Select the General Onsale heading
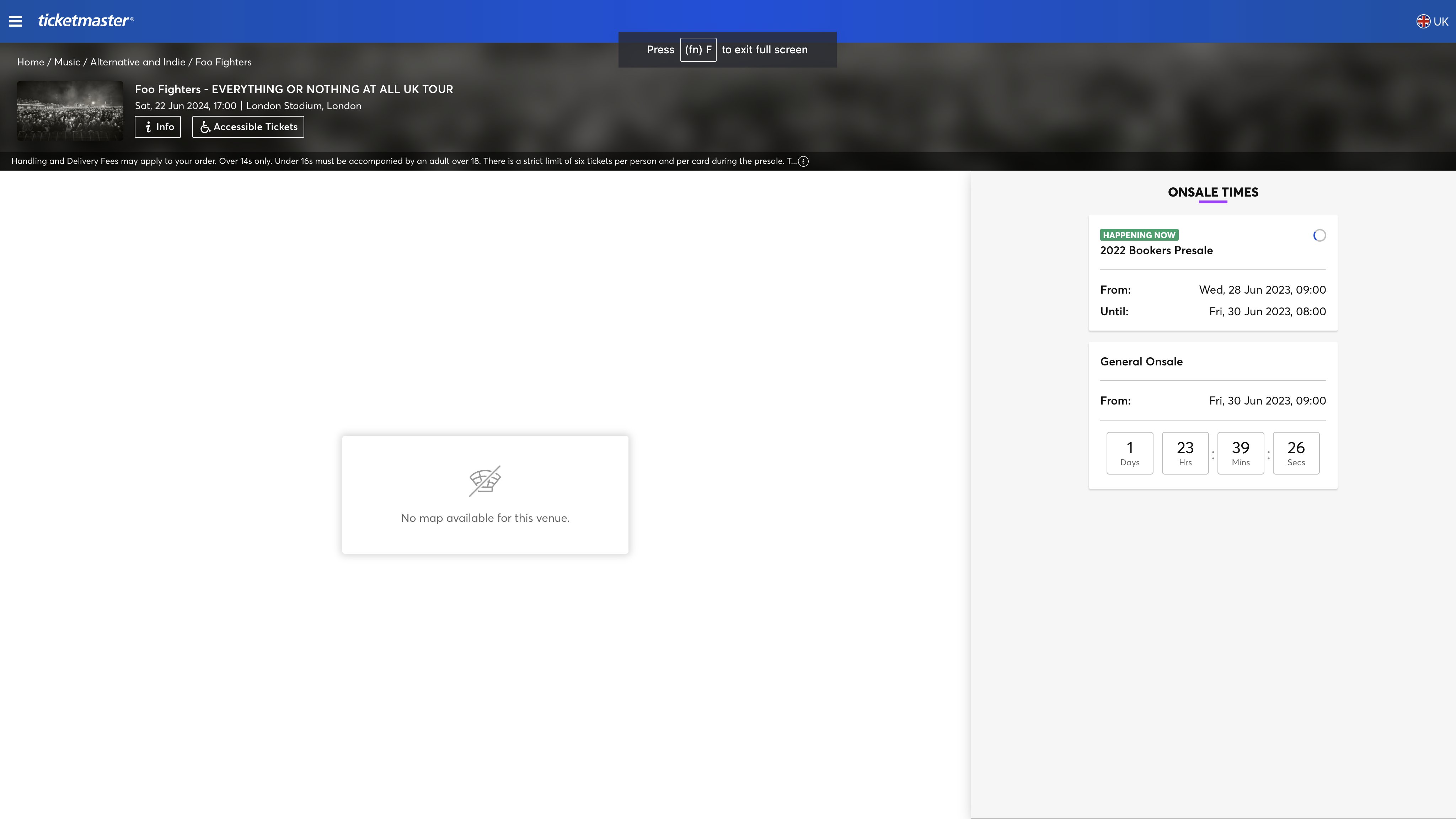This screenshot has width=1456, height=819. point(1141,362)
